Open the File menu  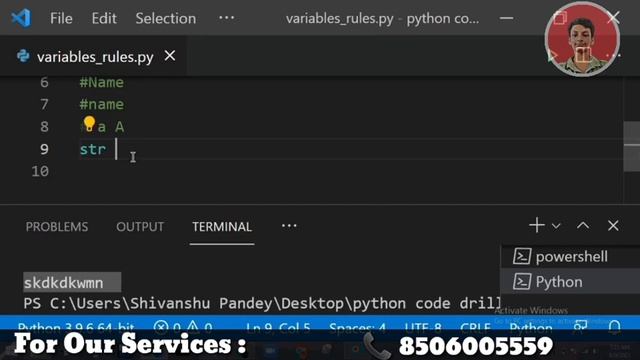[x=61, y=18]
